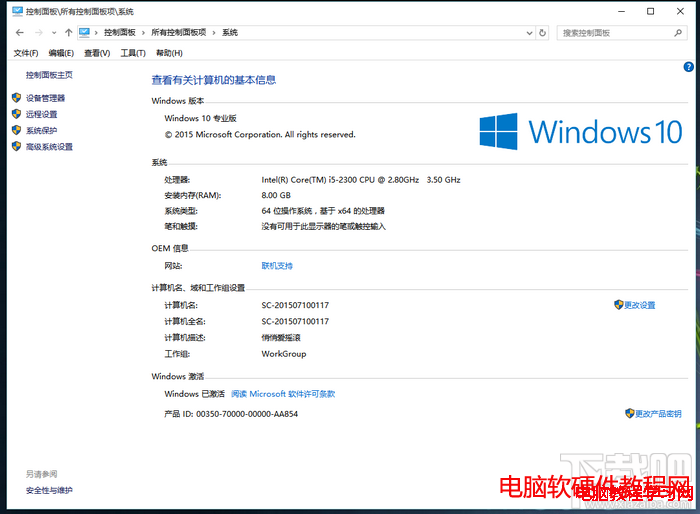Select the Windows 10 专业版 edition text
Screen dimensions: 700x514
coord(200,118)
